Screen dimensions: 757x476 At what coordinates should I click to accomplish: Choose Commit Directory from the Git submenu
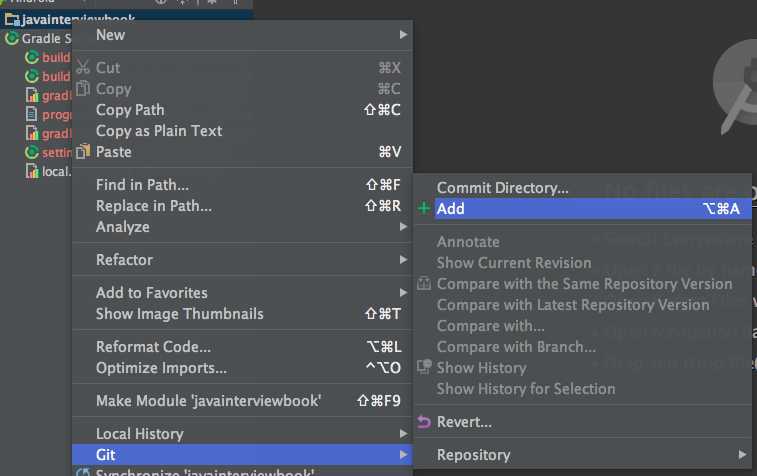(x=502, y=188)
